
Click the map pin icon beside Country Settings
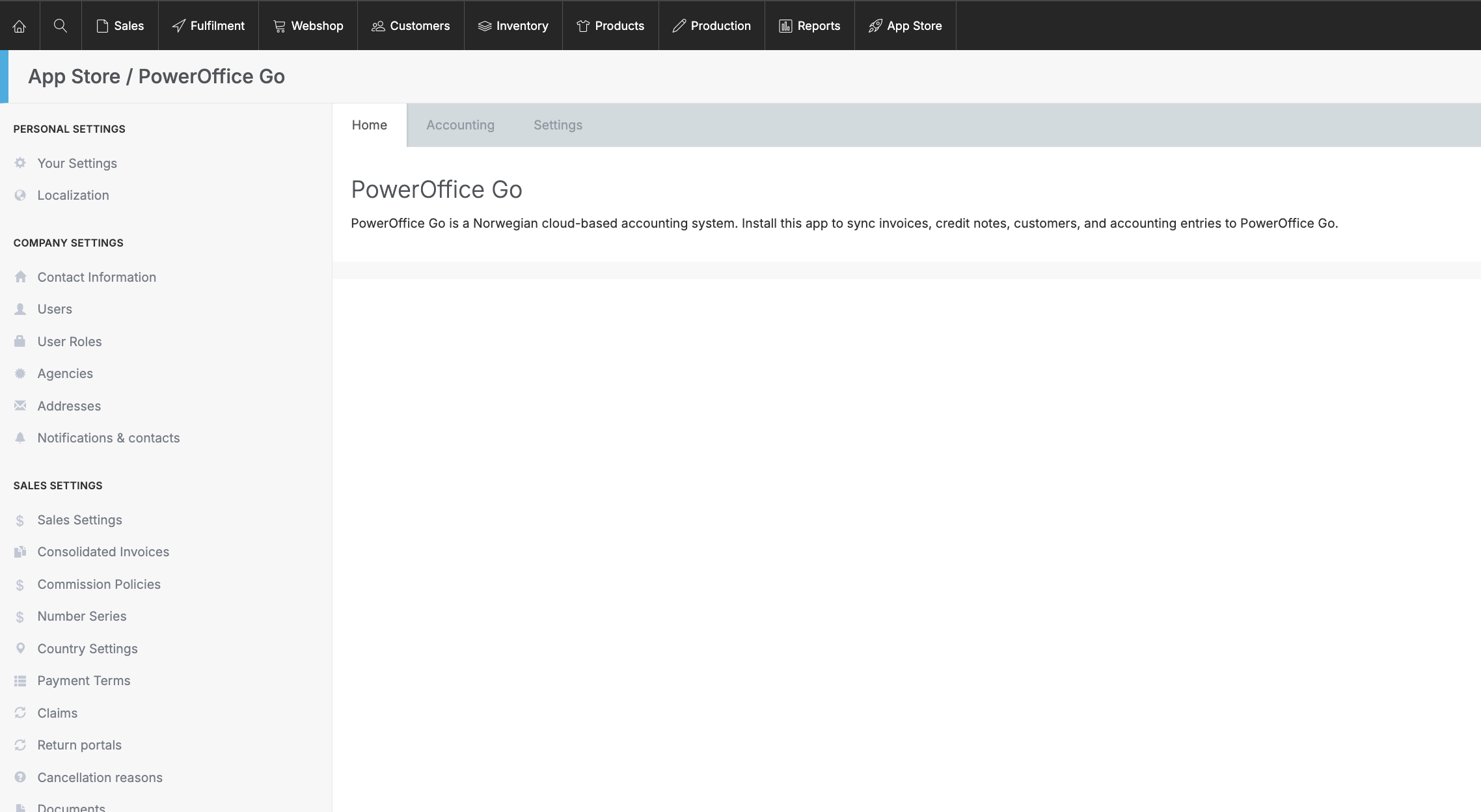pyautogui.click(x=20, y=648)
